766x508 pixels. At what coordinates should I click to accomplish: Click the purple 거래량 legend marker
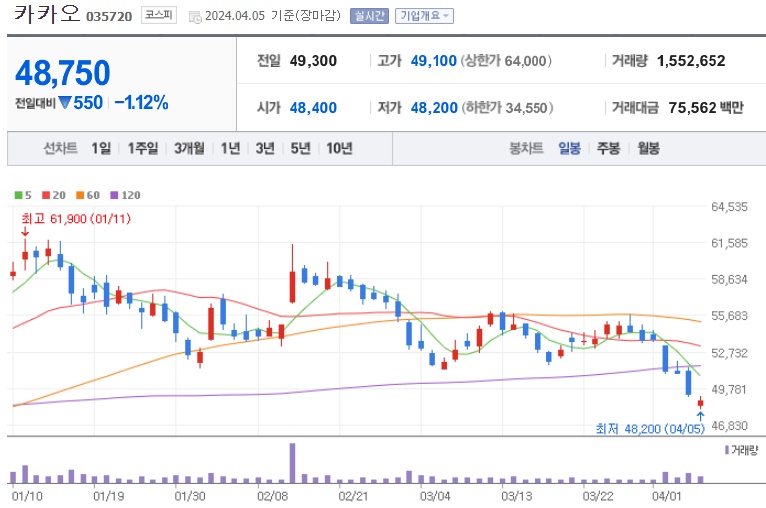(727, 450)
